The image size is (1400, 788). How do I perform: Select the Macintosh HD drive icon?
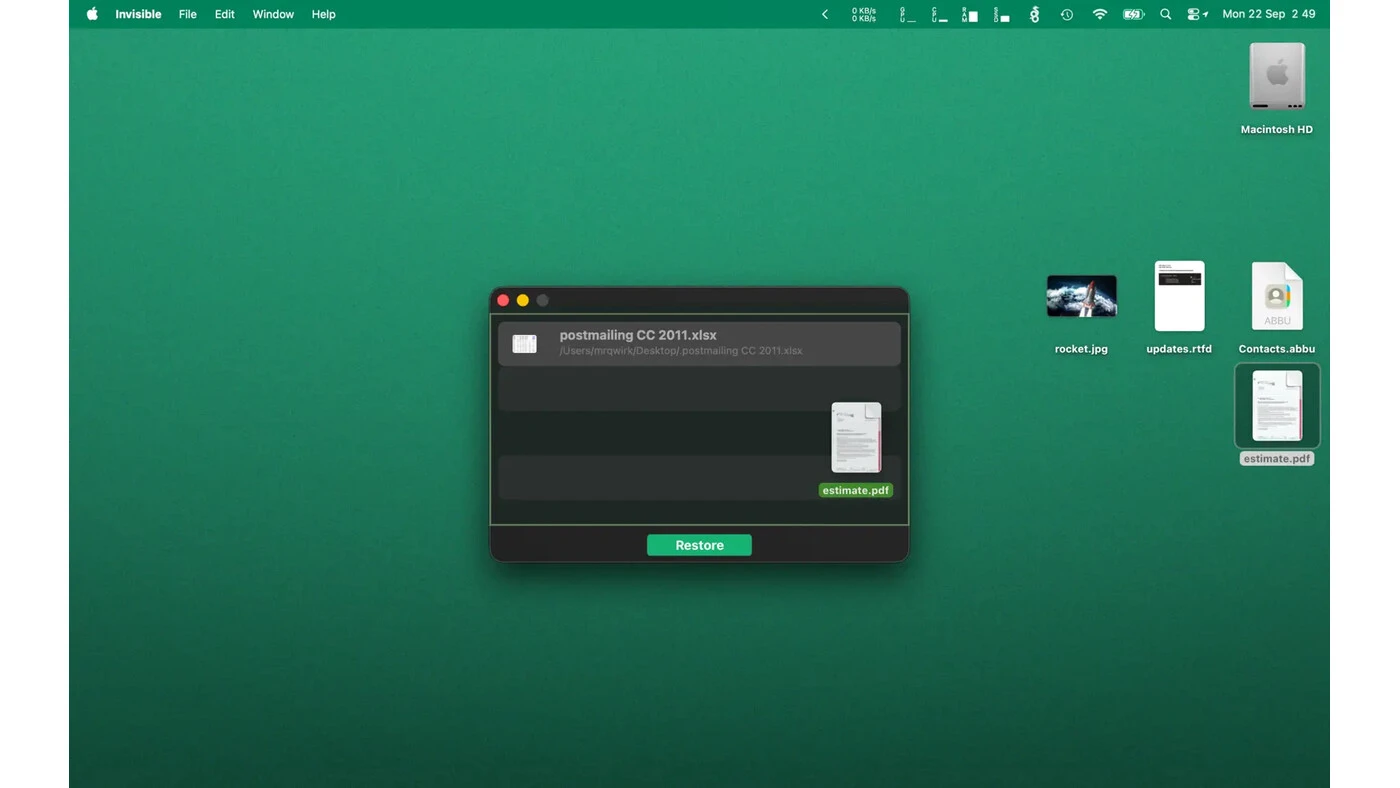pos(1277,76)
